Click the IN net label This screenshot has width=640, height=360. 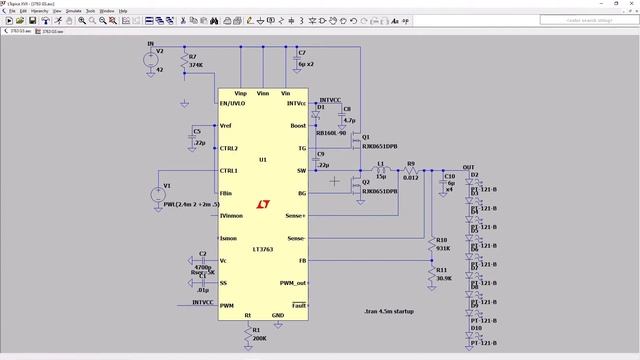151,44
